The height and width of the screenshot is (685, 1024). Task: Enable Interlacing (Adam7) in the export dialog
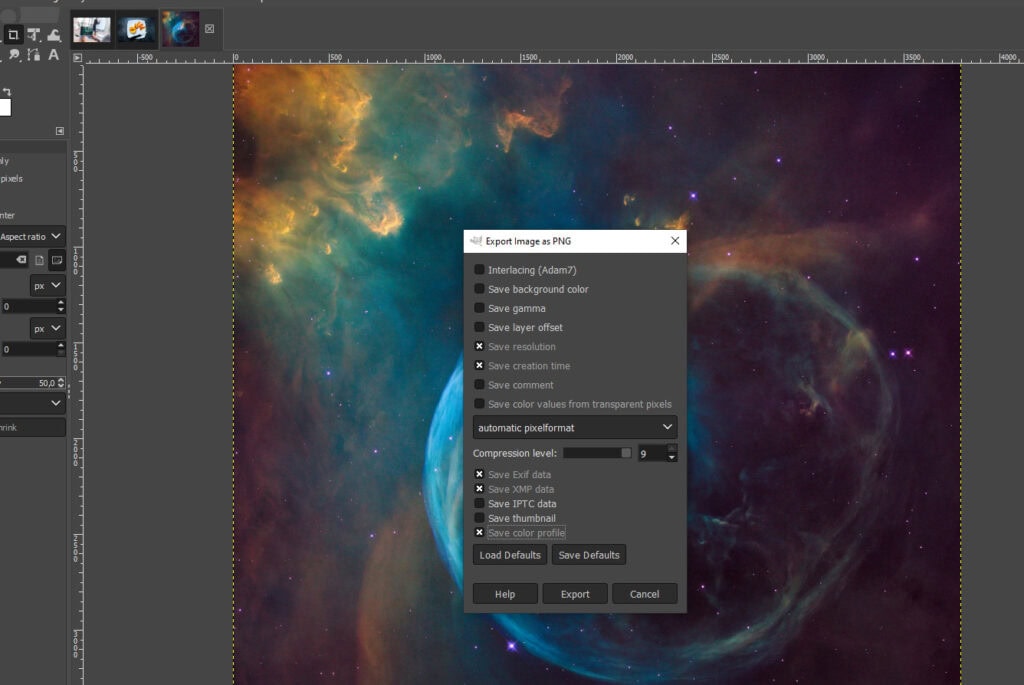tap(479, 269)
